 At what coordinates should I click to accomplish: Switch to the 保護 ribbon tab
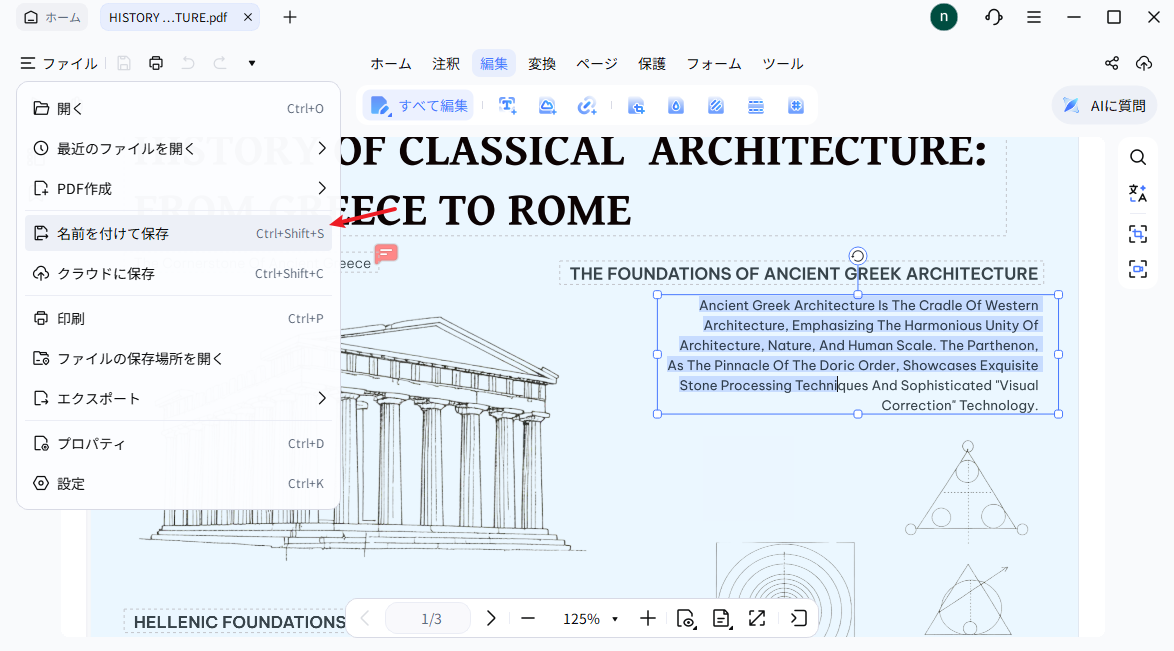coord(652,64)
